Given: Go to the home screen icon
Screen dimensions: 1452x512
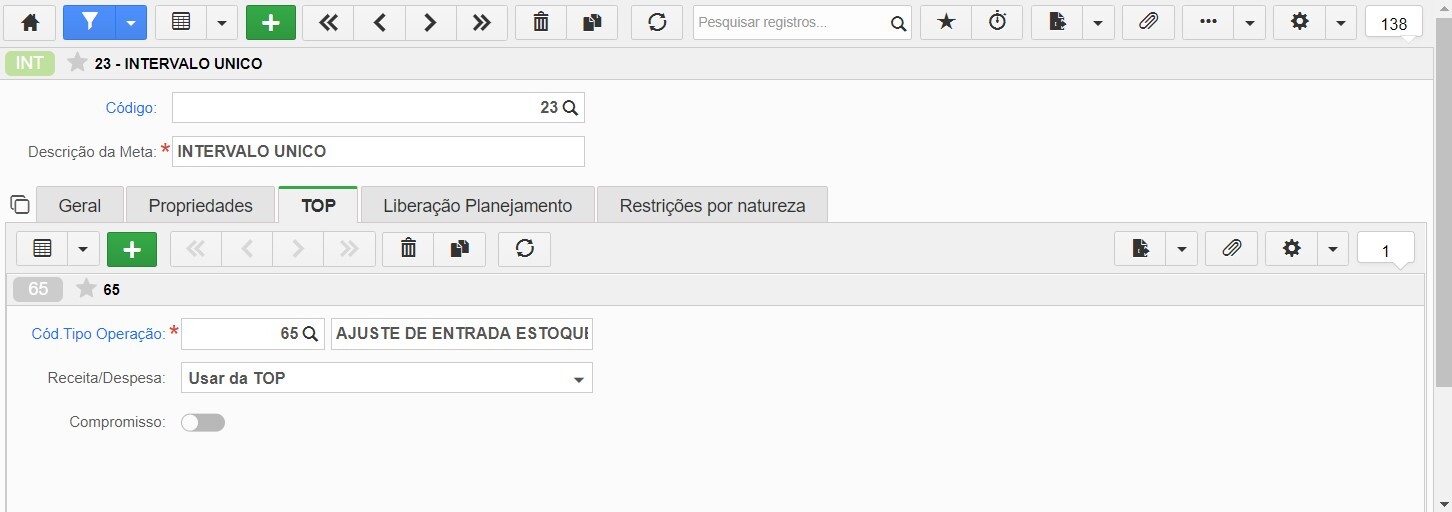Looking at the screenshot, I should [30, 22].
